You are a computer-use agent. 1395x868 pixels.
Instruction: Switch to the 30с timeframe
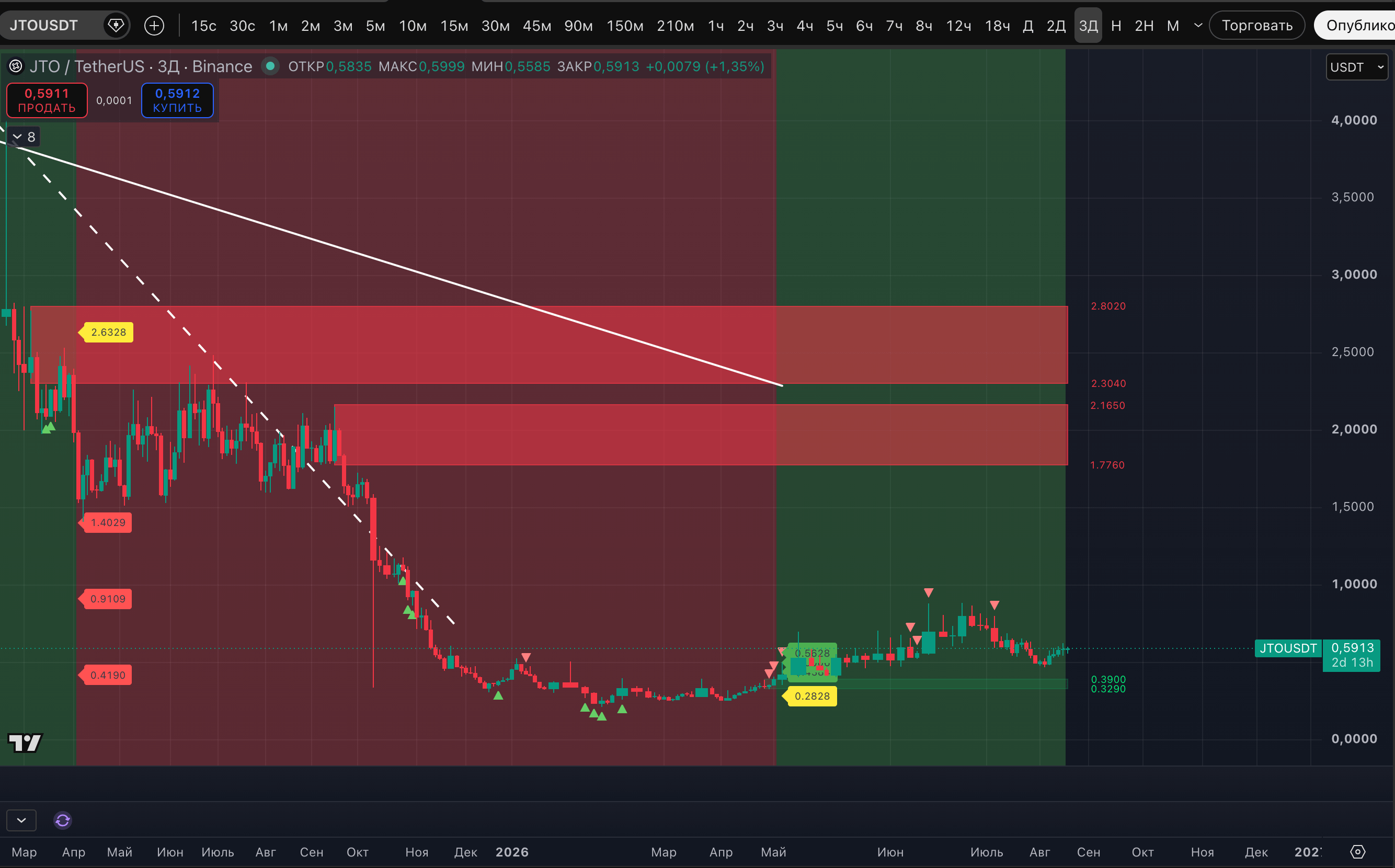(x=242, y=26)
